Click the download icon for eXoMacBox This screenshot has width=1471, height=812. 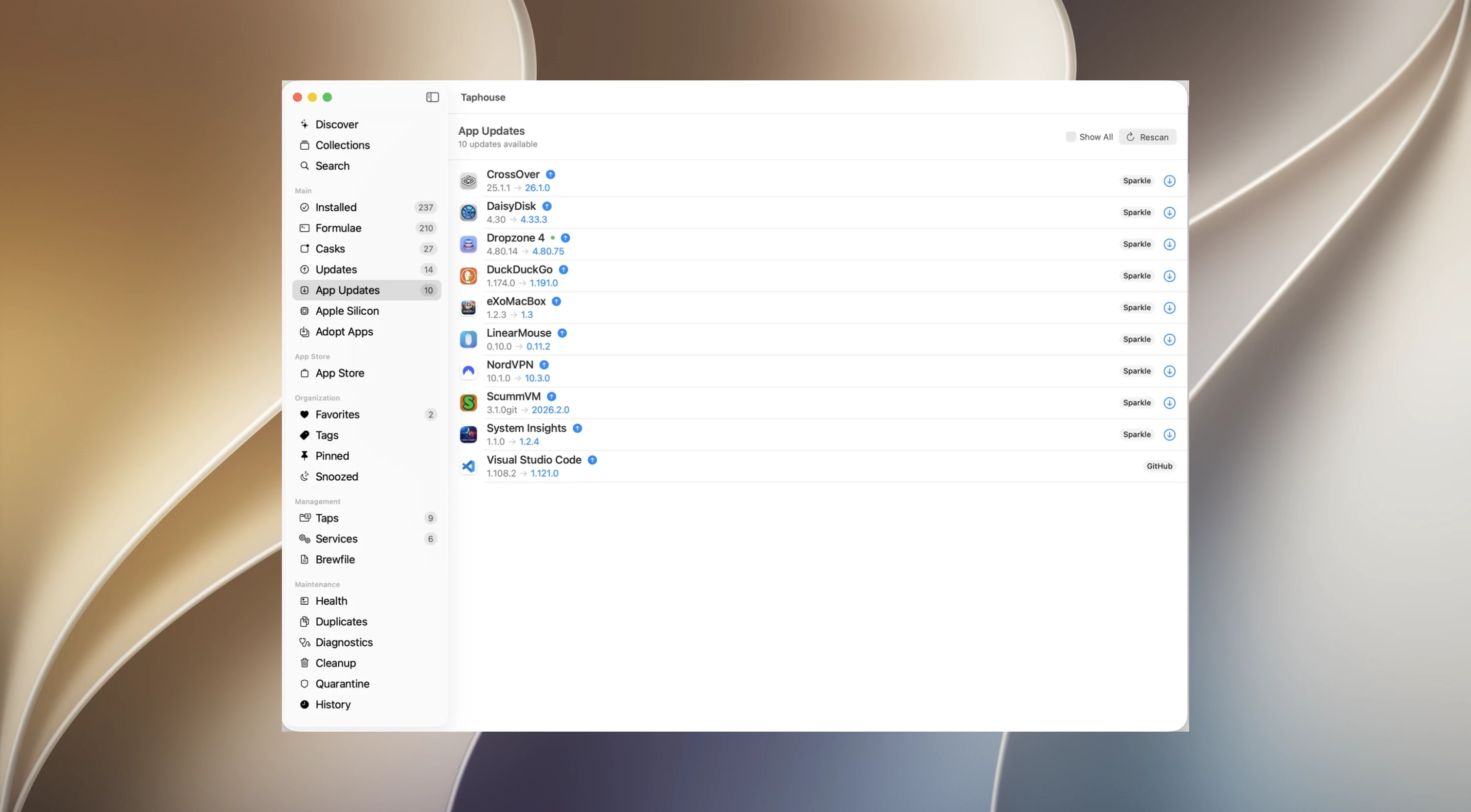tap(1169, 308)
